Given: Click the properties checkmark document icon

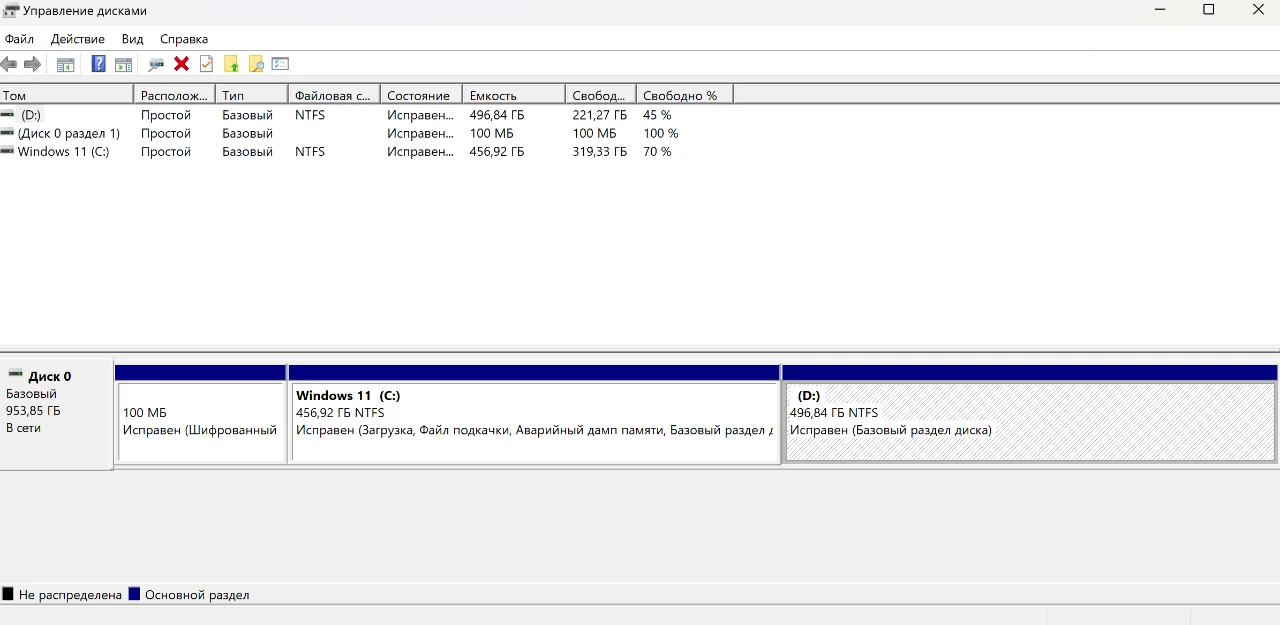Looking at the screenshot, I should [206, 64].
